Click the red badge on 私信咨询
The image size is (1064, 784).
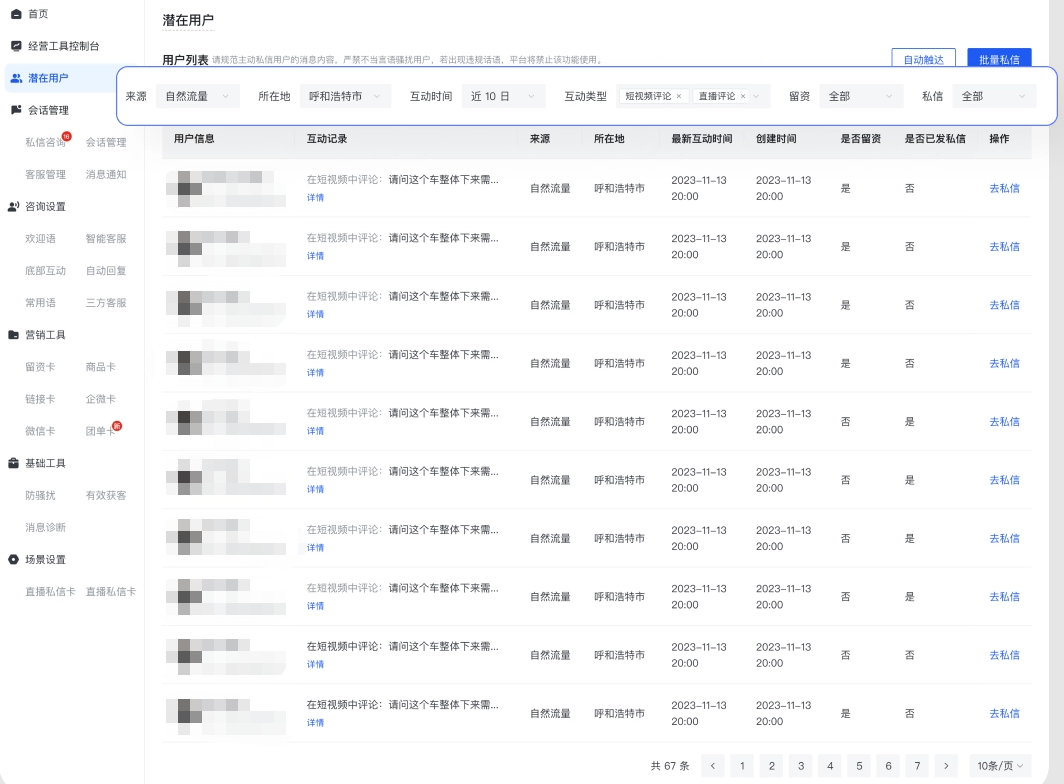click(66, 136)
